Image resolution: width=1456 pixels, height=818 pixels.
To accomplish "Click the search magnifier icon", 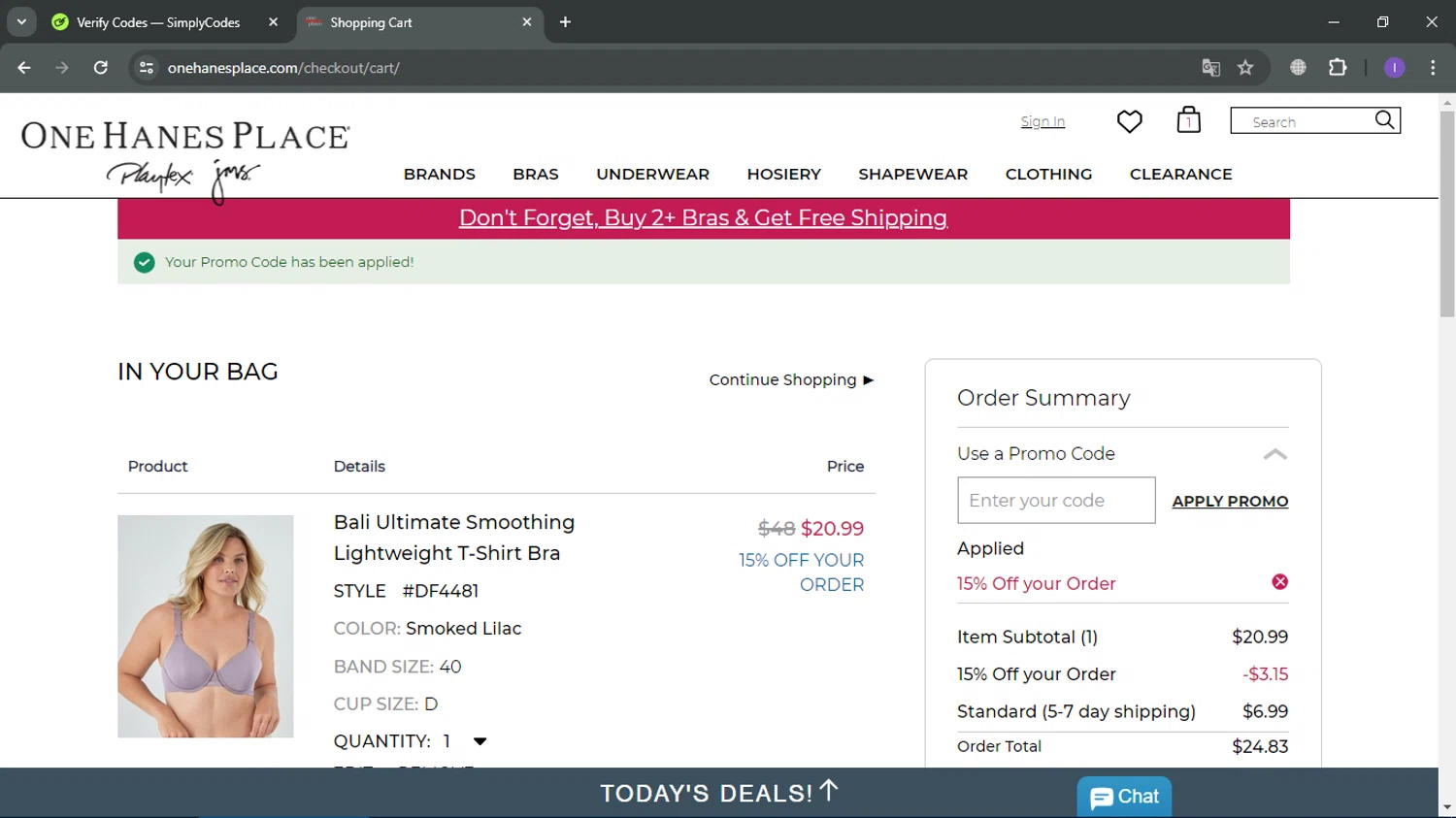I will pos(1384,120).
